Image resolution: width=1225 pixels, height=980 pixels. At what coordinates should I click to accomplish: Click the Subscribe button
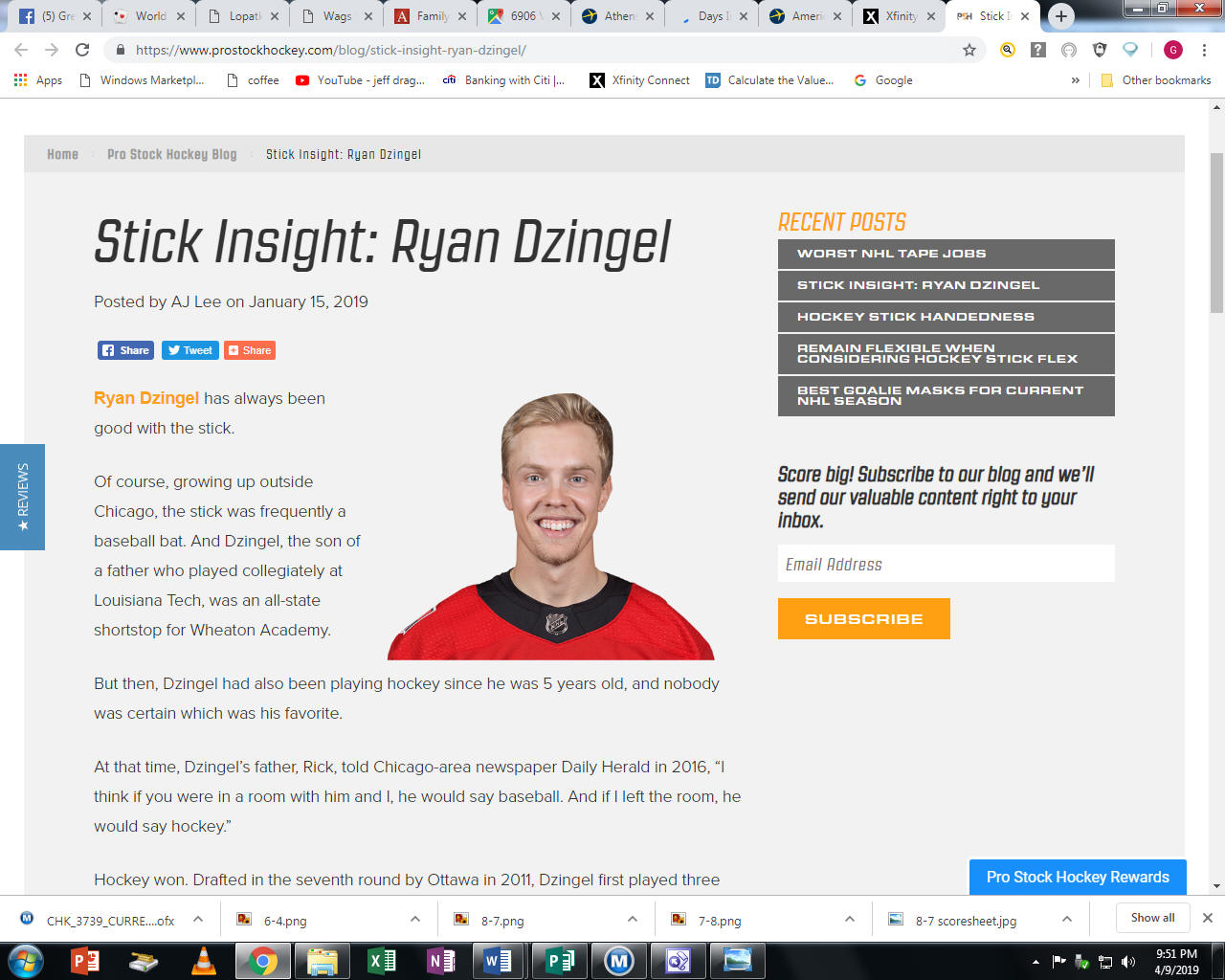(x=864, y=618)
